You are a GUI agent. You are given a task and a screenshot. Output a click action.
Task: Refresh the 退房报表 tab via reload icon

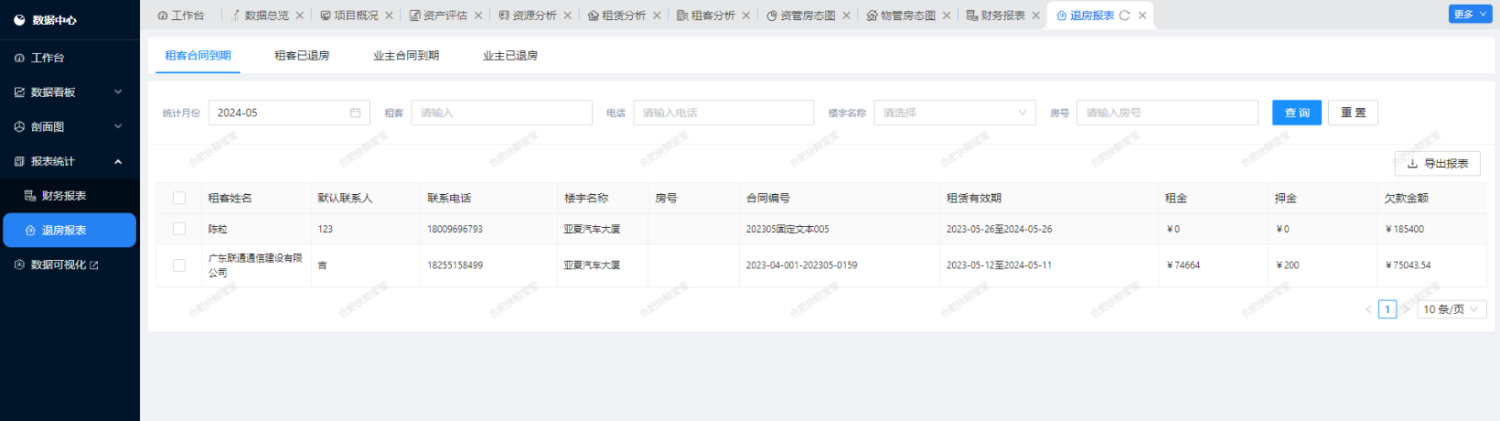1125,15
